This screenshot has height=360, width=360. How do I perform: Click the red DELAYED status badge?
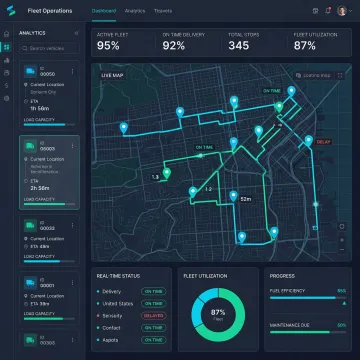click(154, 316)
